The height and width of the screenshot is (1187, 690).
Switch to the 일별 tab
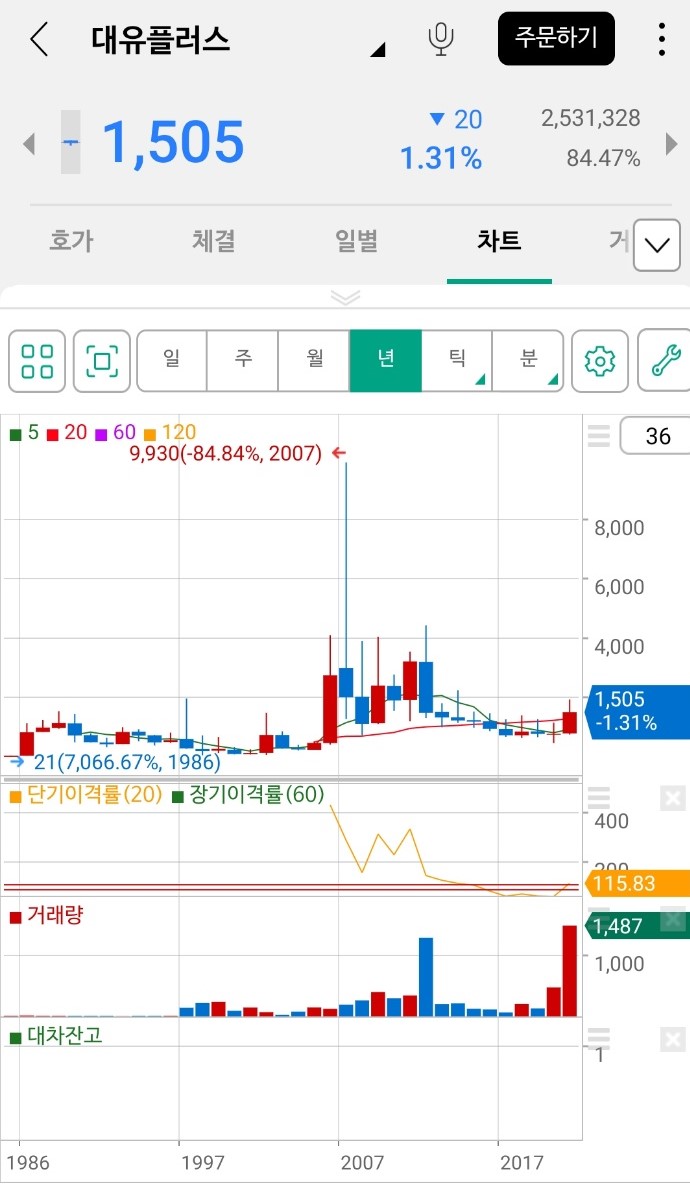click(x=356, y=241)
